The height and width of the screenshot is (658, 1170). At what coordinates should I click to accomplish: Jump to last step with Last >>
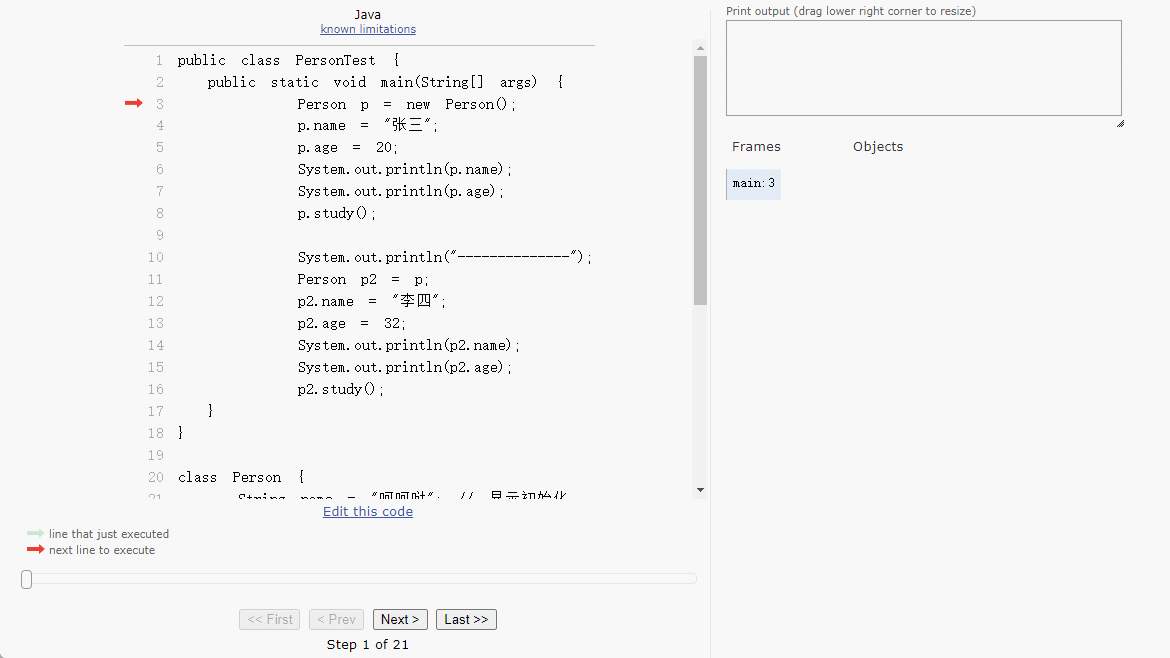[x=466, y=619]
